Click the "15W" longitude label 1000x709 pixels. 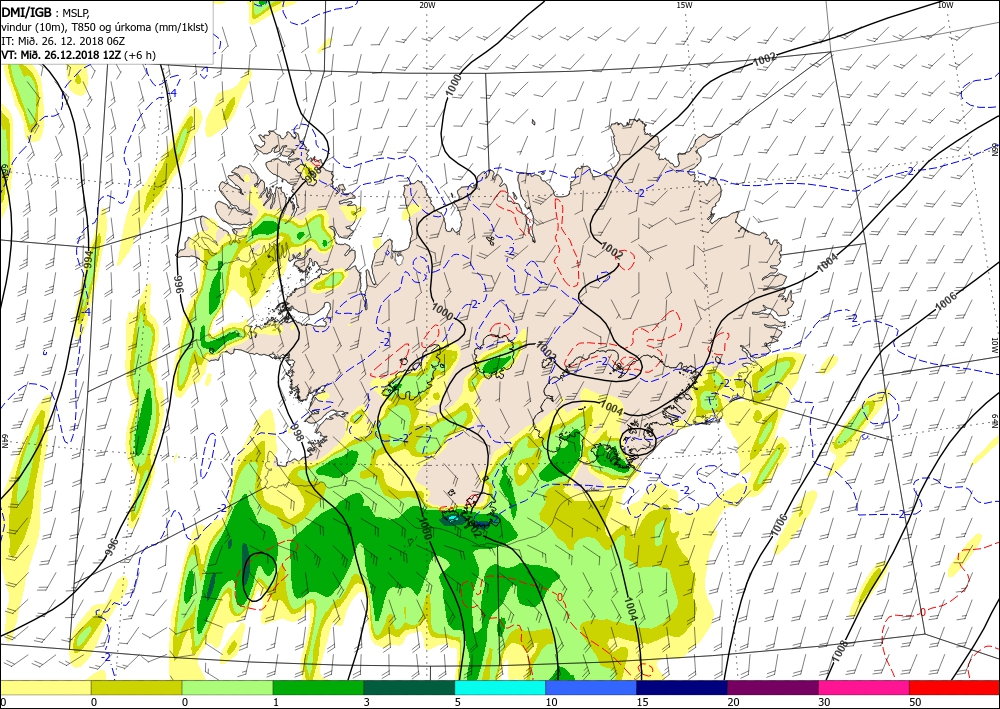(684, 5)
